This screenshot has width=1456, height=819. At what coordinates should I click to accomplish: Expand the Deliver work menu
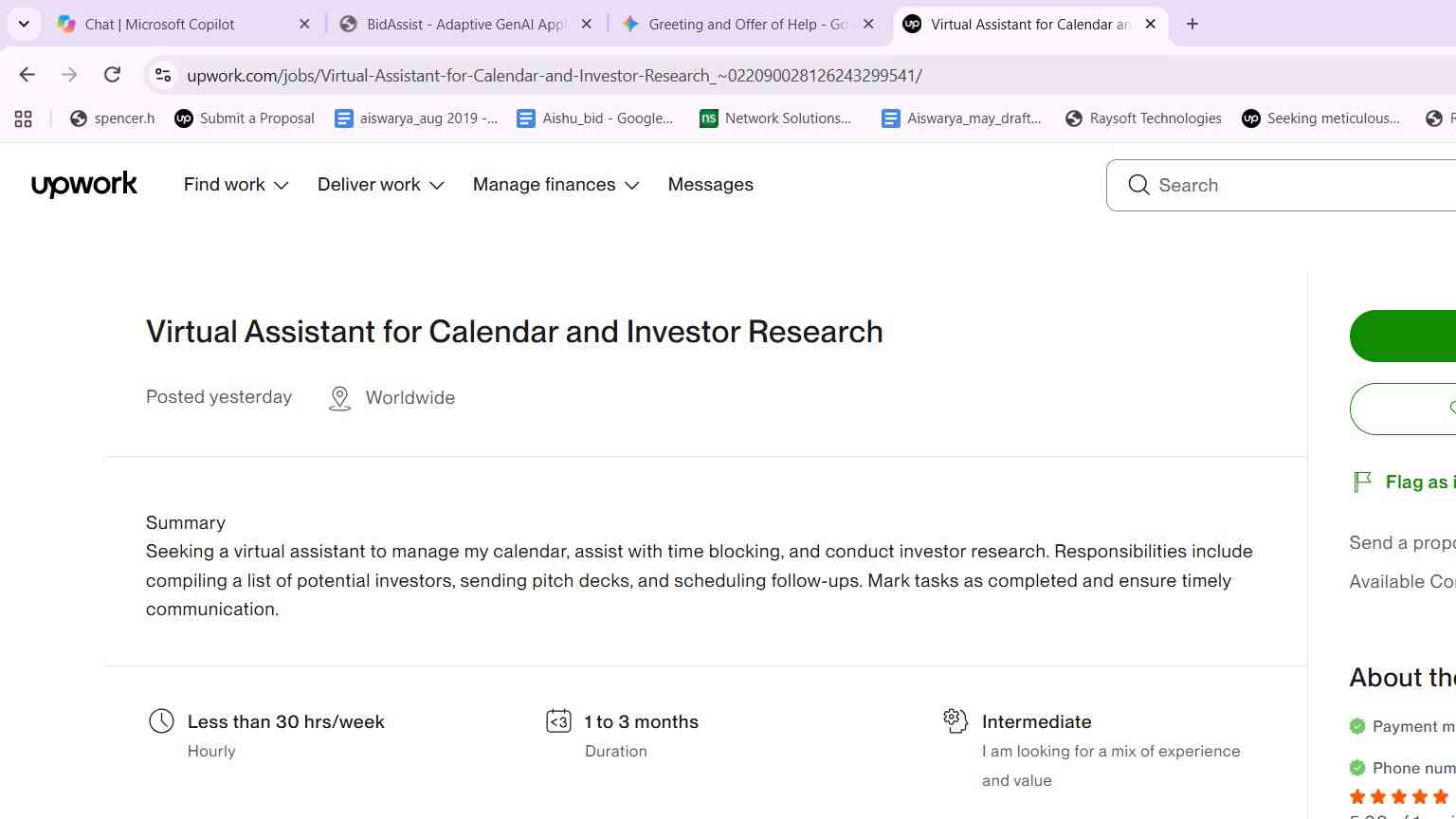(381, 185)
